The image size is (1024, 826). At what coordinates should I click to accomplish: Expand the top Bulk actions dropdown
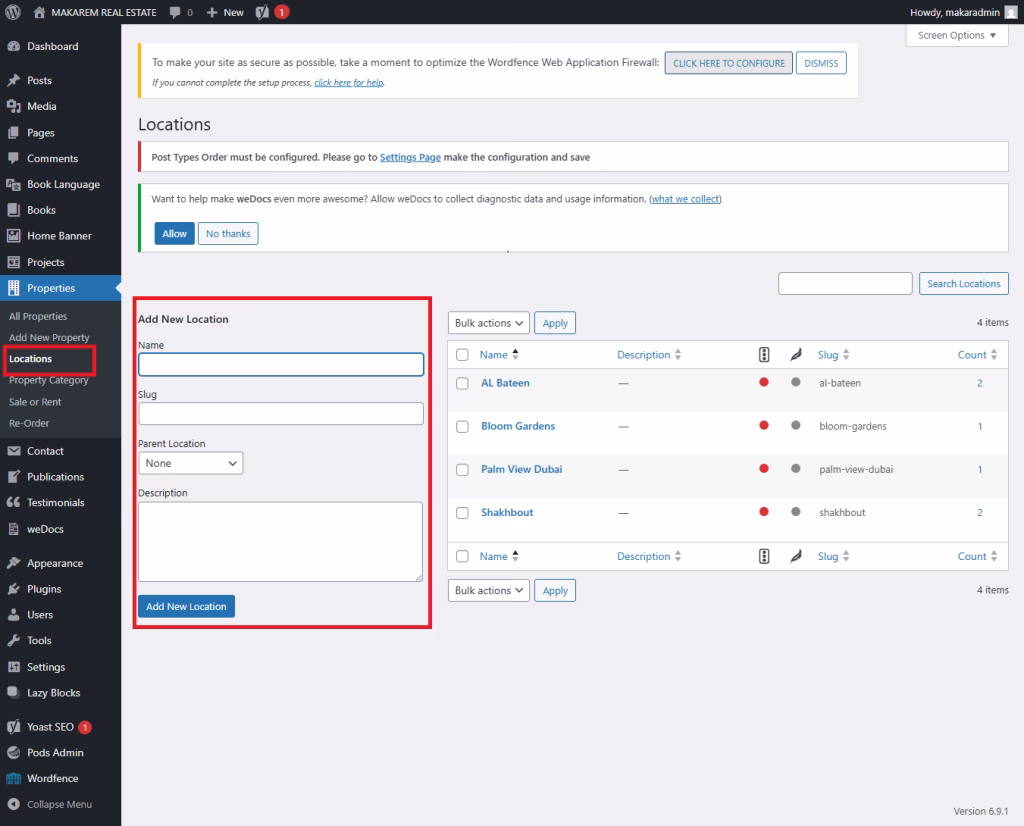[x=488, y=323]
